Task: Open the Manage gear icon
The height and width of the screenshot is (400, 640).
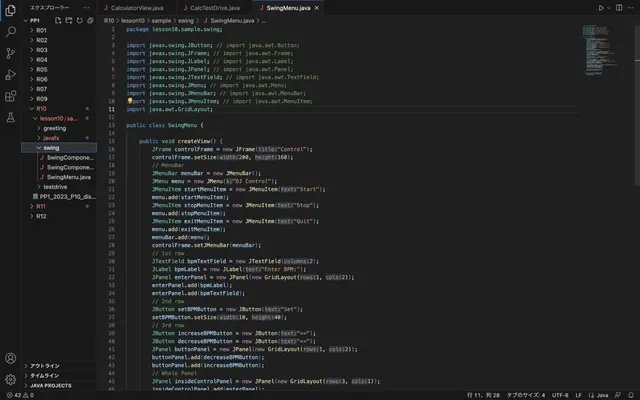Action: [11, 379]
